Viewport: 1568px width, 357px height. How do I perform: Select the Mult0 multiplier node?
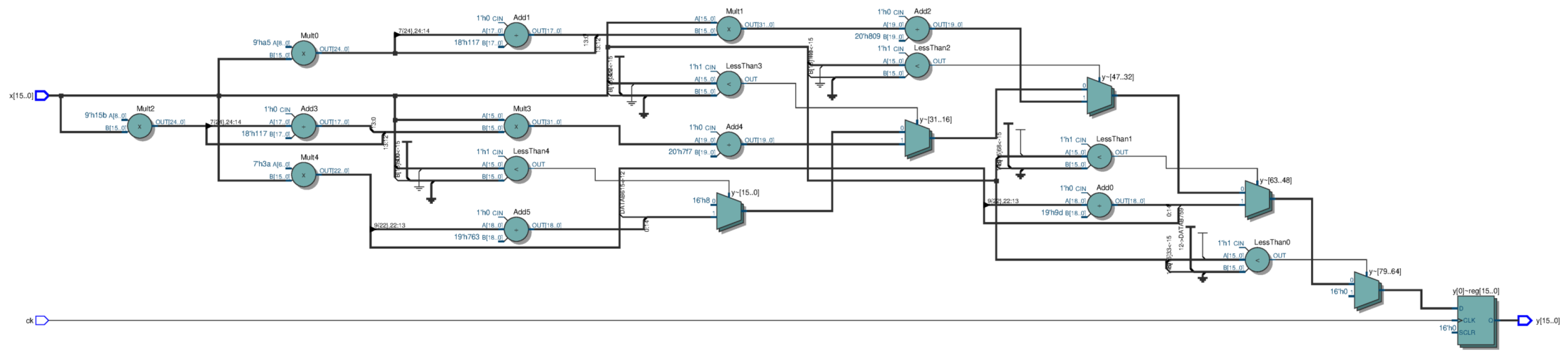[303, 53]
